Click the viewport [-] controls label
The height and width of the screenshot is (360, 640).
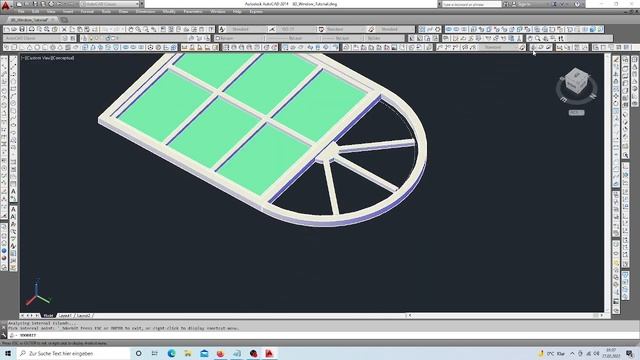point(23,58)
